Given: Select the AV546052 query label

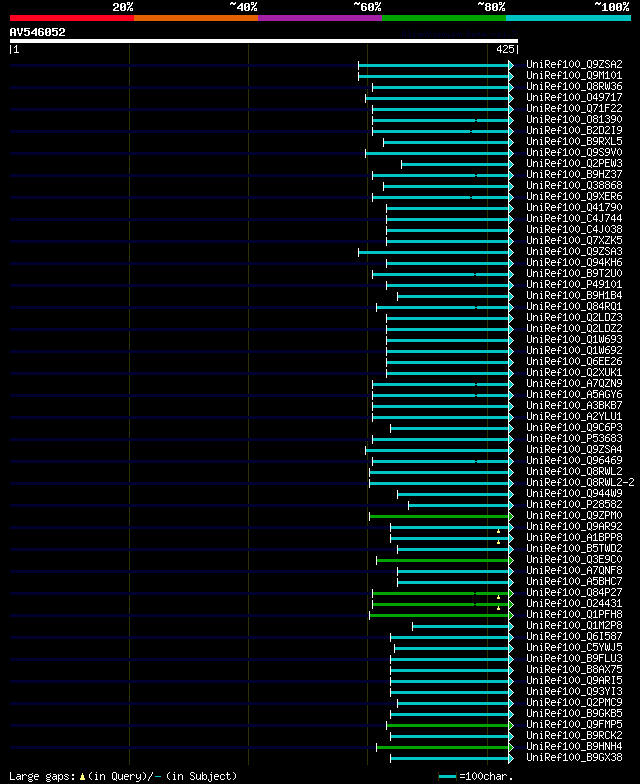Looking at the screenshot, I should [38, 32].
